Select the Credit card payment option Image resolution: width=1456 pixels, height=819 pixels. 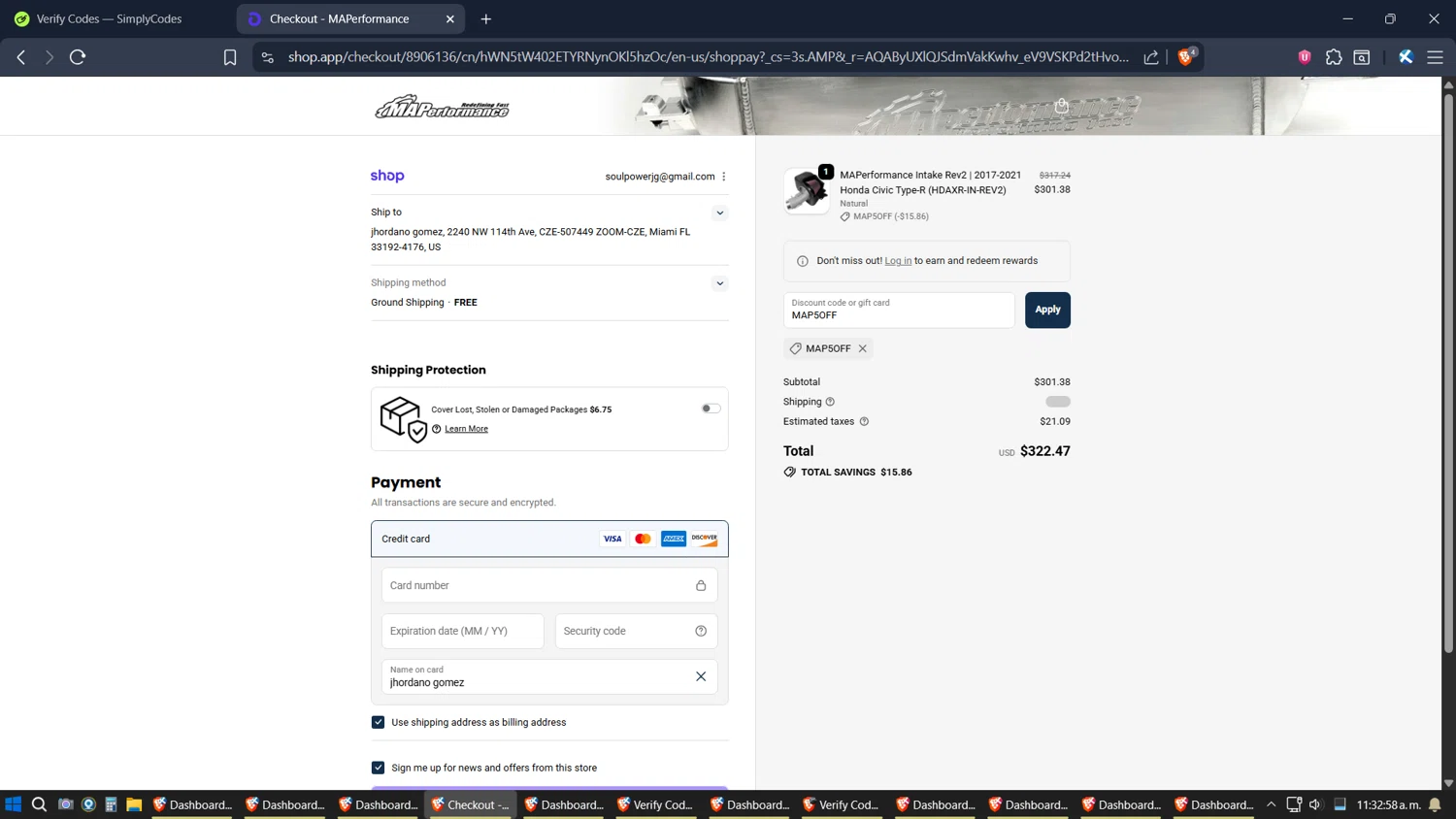click(549, 539)
